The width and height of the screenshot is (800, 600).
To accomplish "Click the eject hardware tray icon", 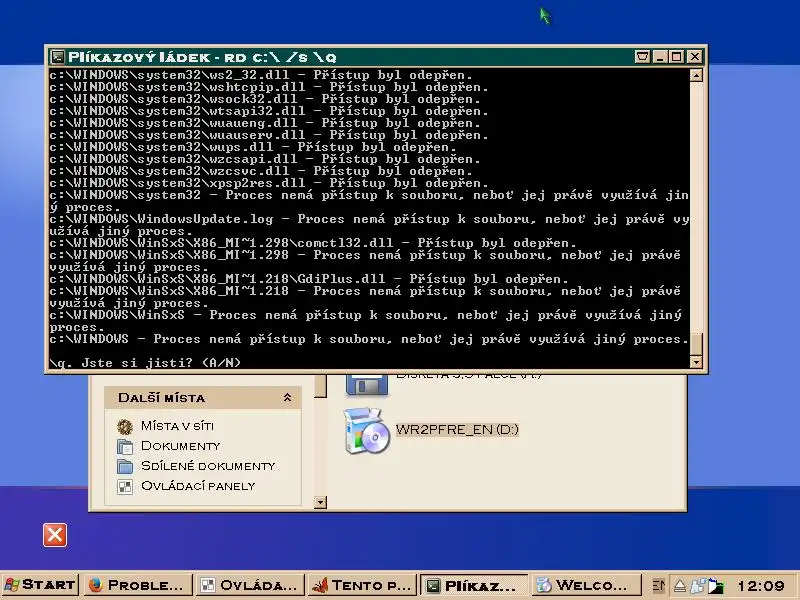I will [680, 586].
